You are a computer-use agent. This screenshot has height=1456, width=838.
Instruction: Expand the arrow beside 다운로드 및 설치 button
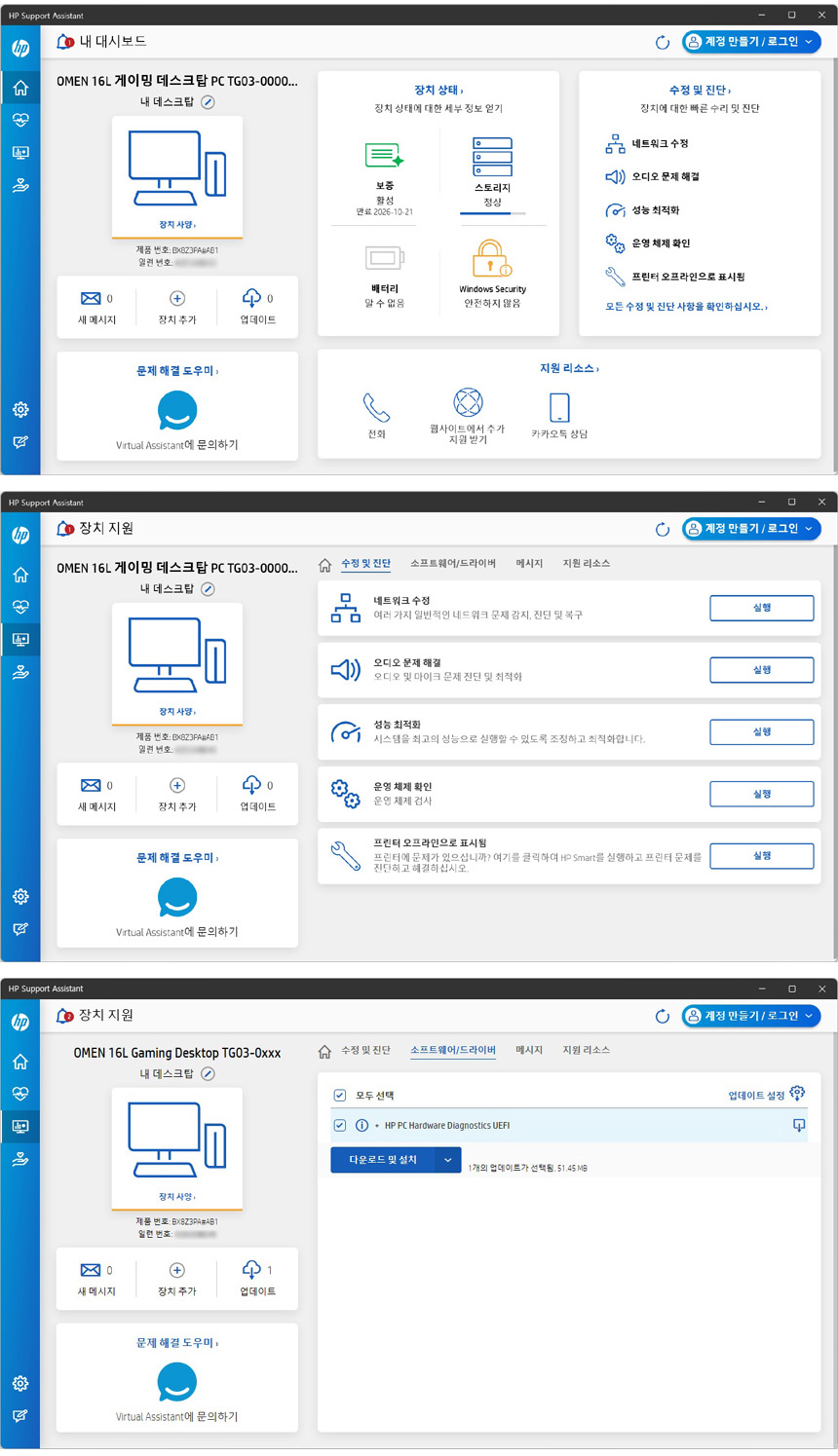coord(447,1160)
